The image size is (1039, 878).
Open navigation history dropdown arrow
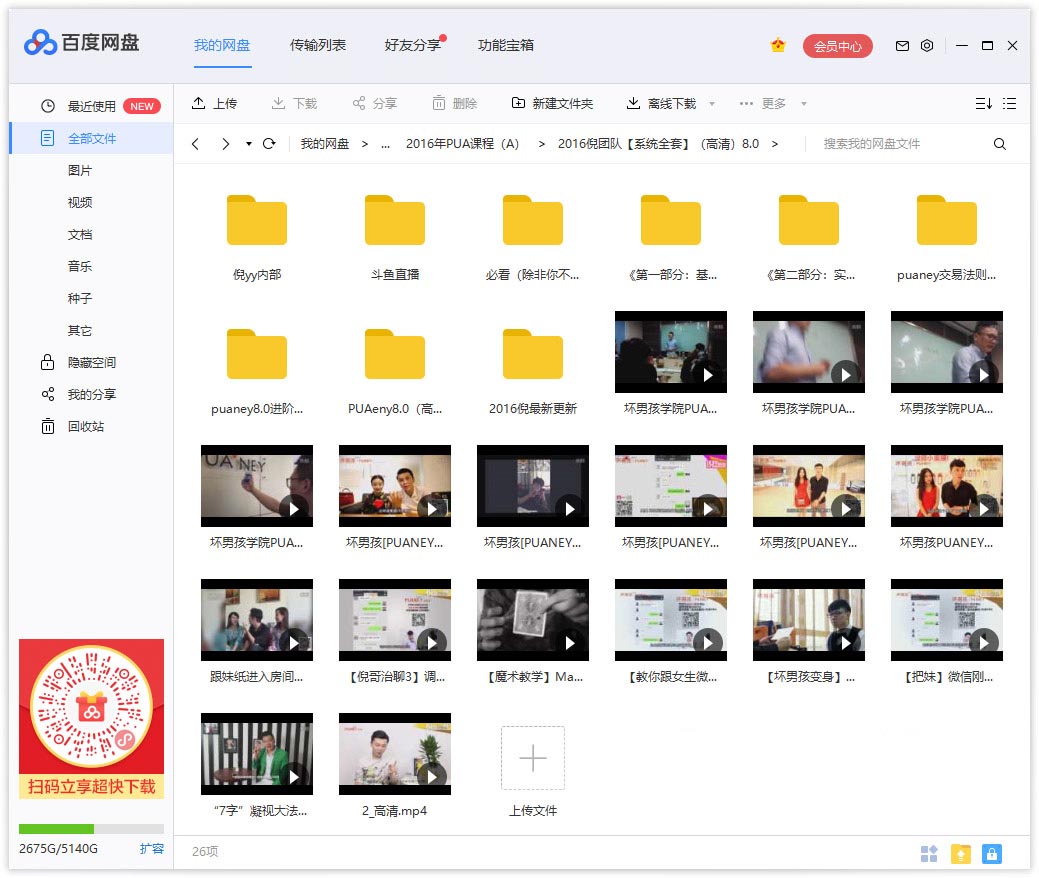point(248,144)
